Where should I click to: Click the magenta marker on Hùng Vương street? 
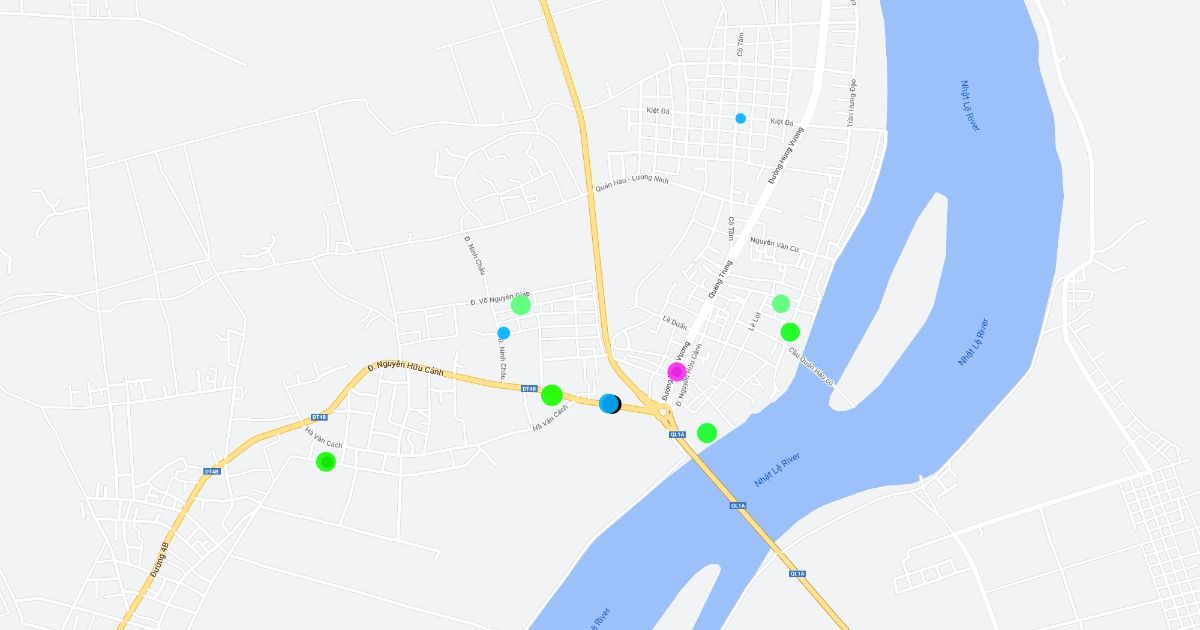coord(676,372)
